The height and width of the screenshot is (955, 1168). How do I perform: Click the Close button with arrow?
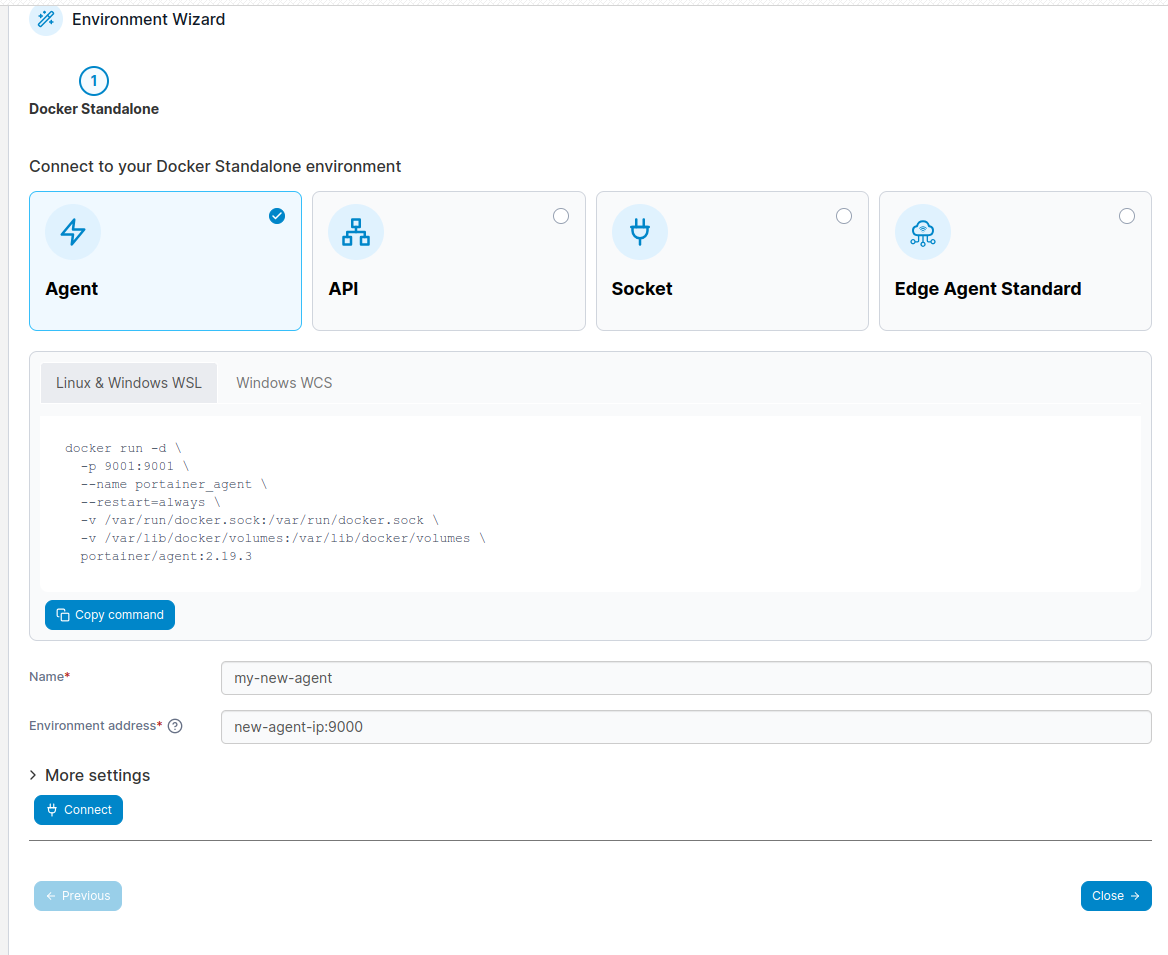[1115, 896]
